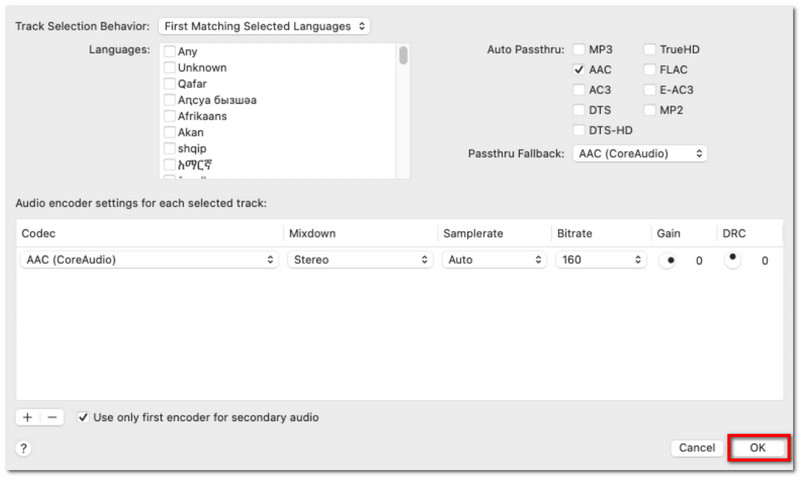
Task: Click the Cancel button
Action: (x=696, y=448)
